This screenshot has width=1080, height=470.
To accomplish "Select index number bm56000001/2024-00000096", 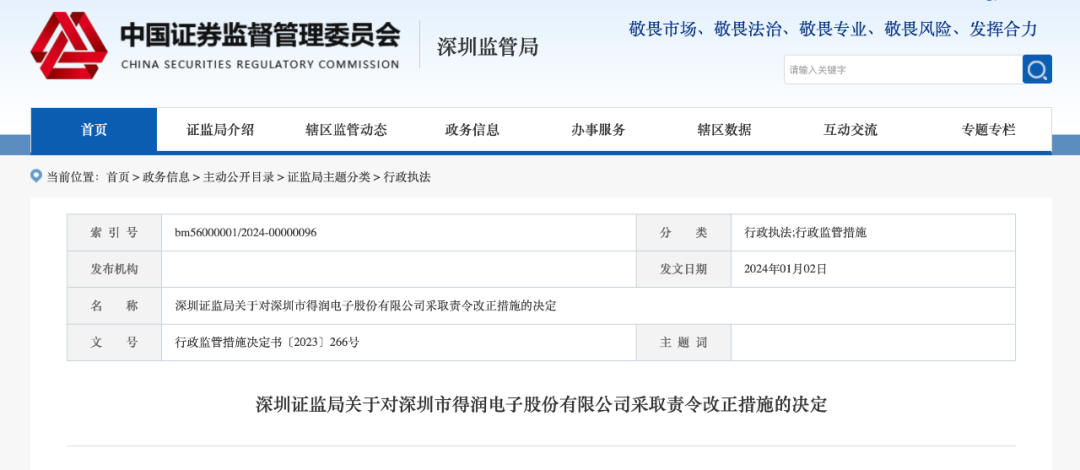I will coord(246,233).
